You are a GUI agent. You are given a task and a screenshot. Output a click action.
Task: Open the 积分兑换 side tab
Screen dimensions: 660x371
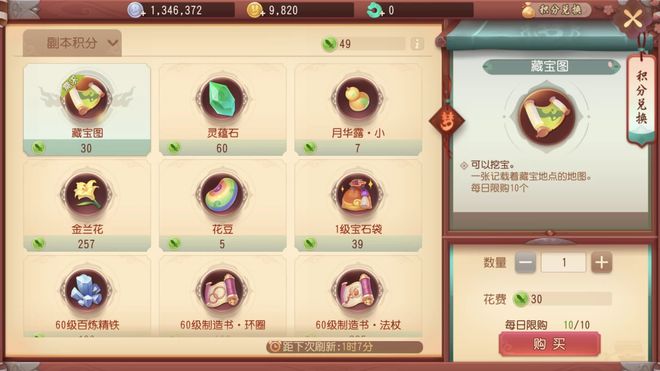[641, 100]
